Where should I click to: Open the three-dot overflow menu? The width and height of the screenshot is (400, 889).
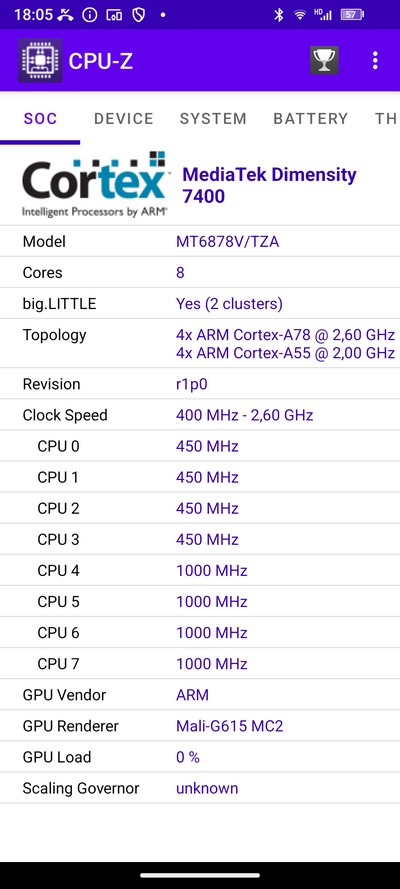(x=375, y=60)
